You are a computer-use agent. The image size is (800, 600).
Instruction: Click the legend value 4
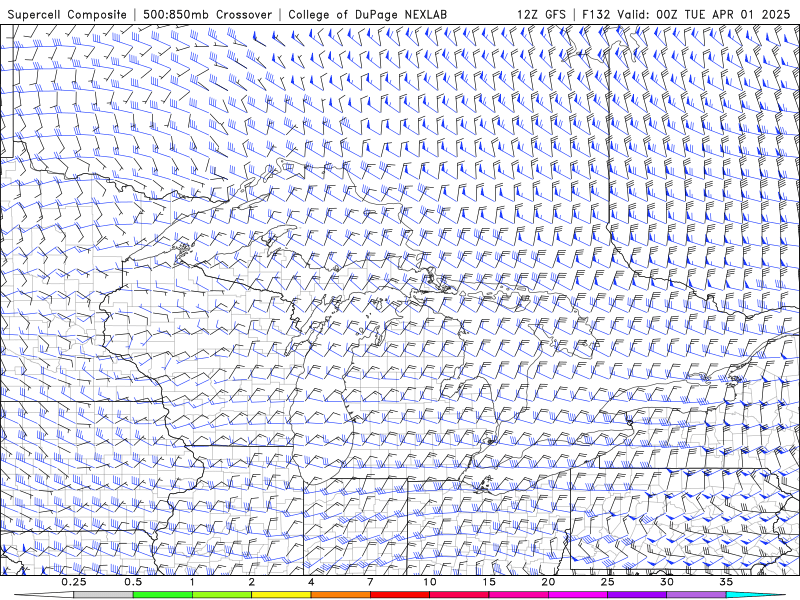pos(311,582)
